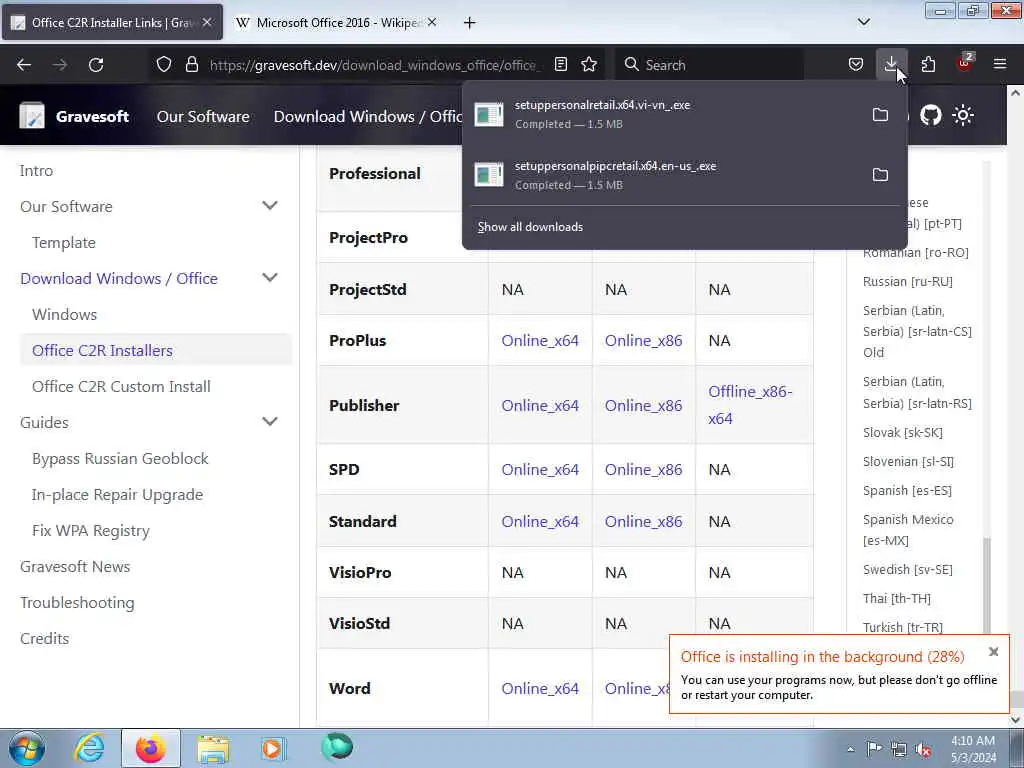Open Our Software in top navigation

pyautogui.click(x=203, y=116)
